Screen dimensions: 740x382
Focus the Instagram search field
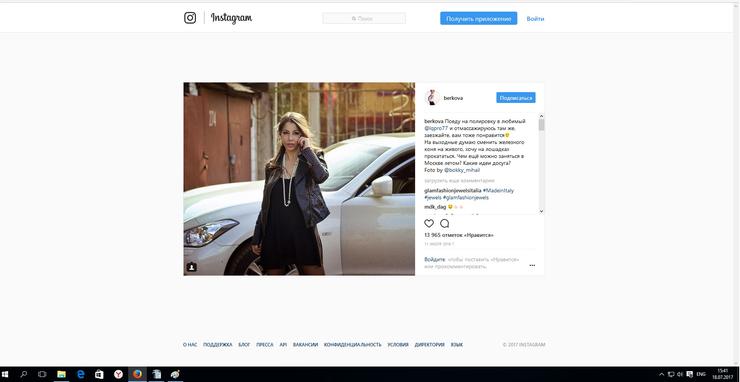(364, 18)
